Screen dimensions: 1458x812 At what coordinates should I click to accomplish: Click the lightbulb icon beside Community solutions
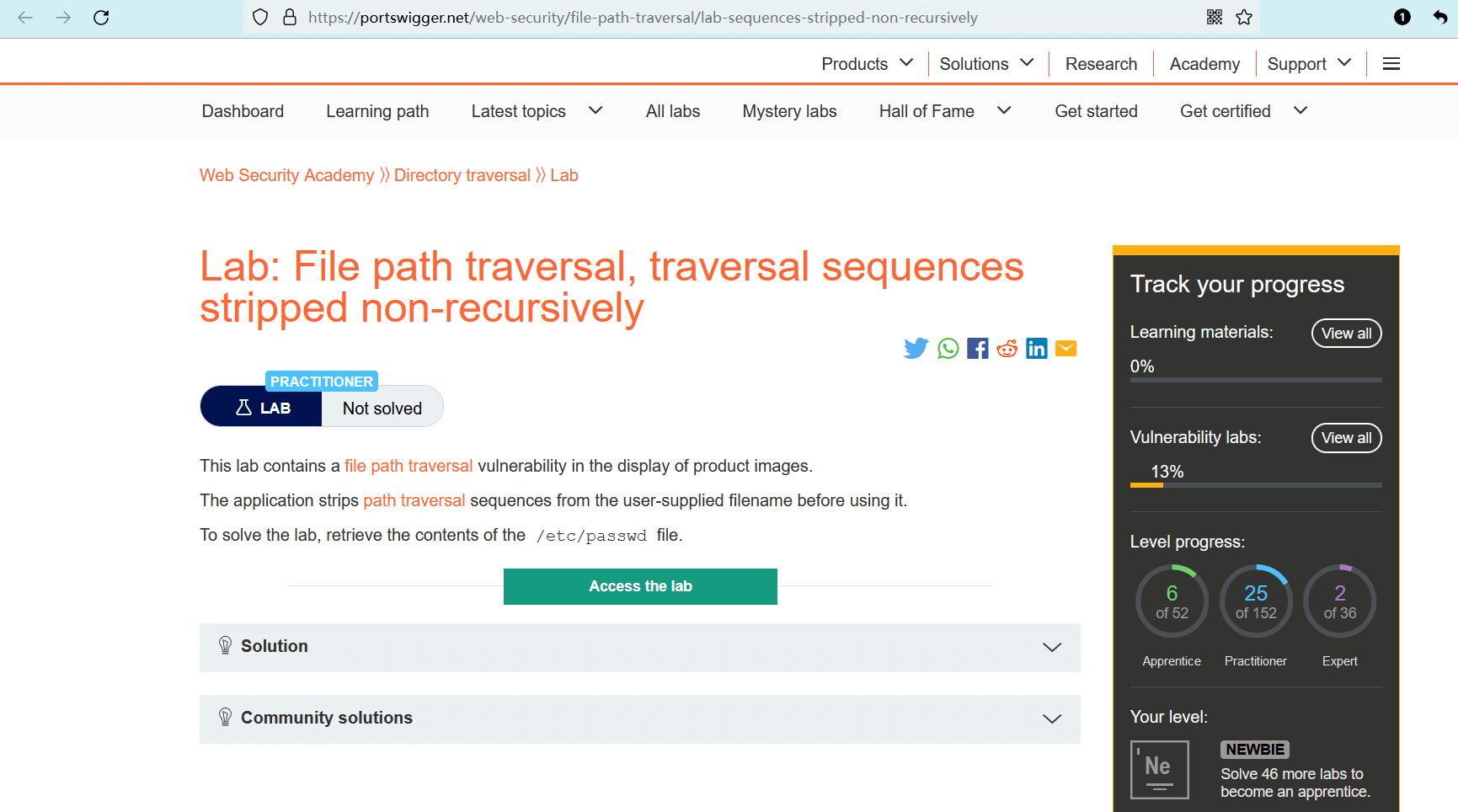click(225, 718)
